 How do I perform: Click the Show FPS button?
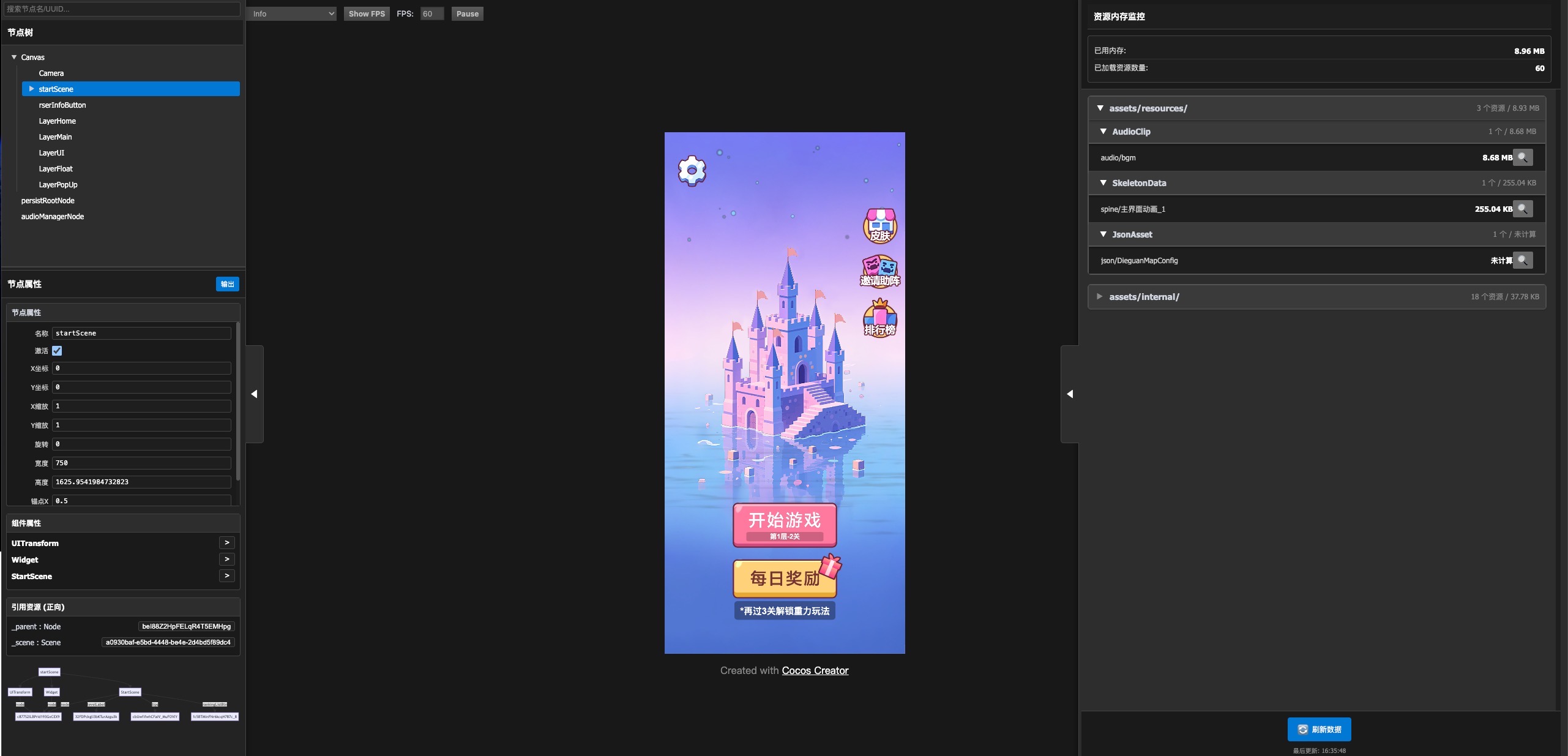tap(367, 13)
